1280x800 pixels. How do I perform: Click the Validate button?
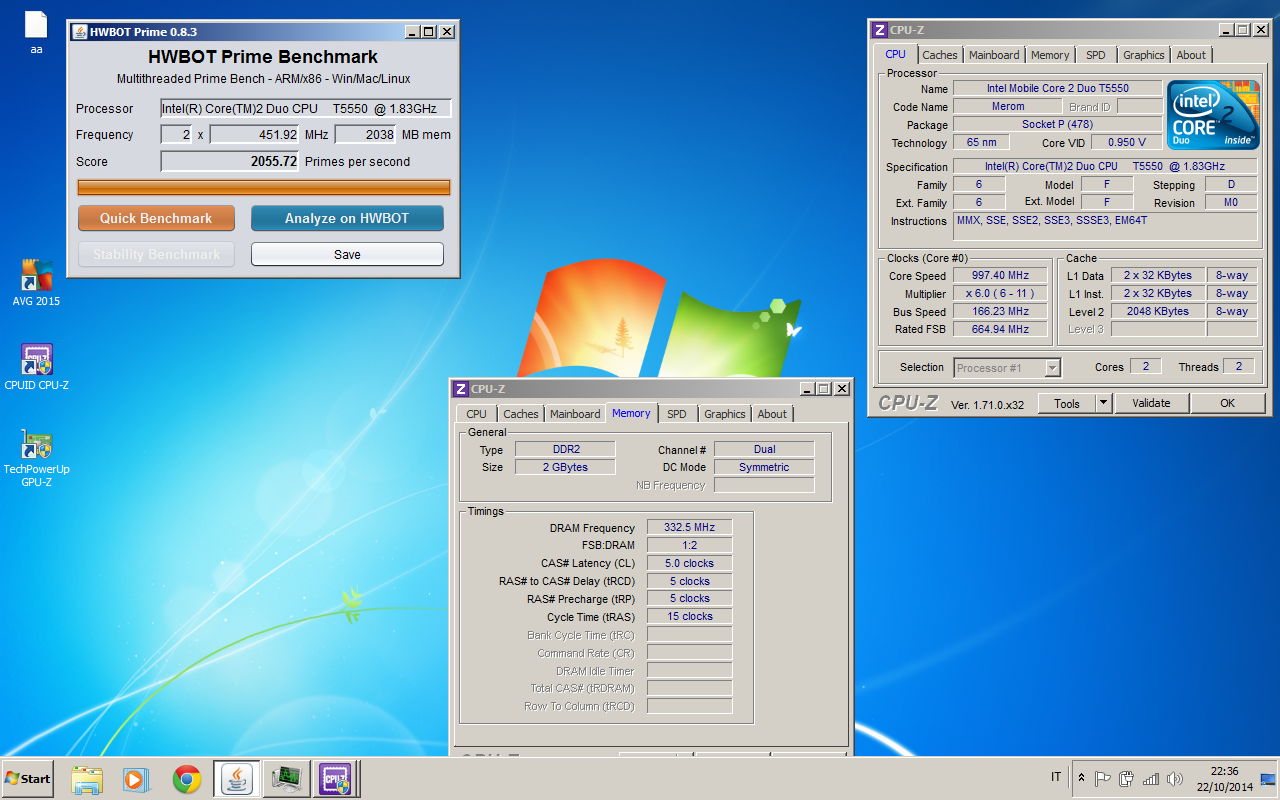(x=1150, y=403)
